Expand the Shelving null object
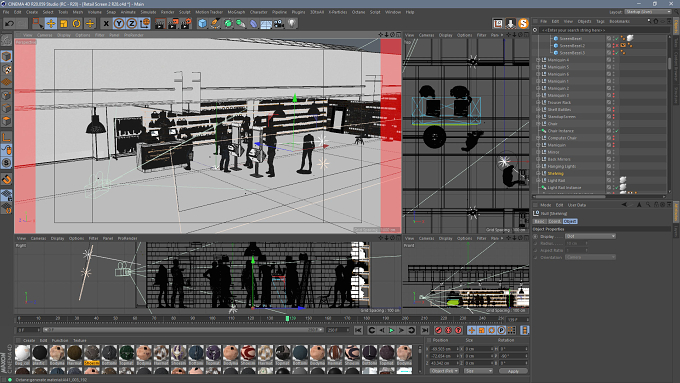 point(538,173)
